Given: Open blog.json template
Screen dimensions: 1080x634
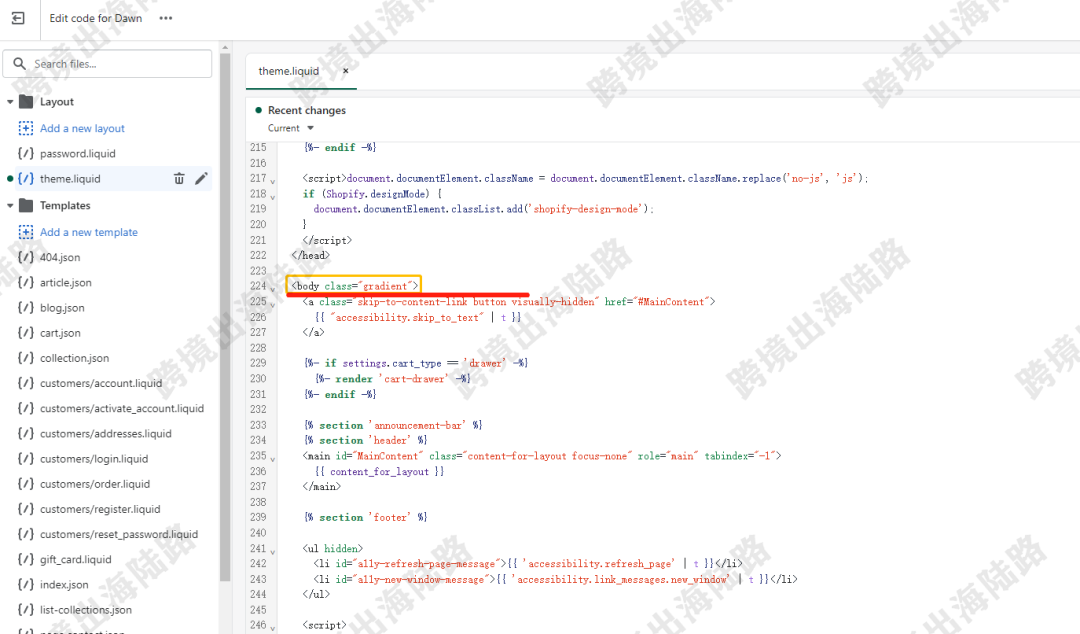Looking at the screenshot, I should [62, 308].
